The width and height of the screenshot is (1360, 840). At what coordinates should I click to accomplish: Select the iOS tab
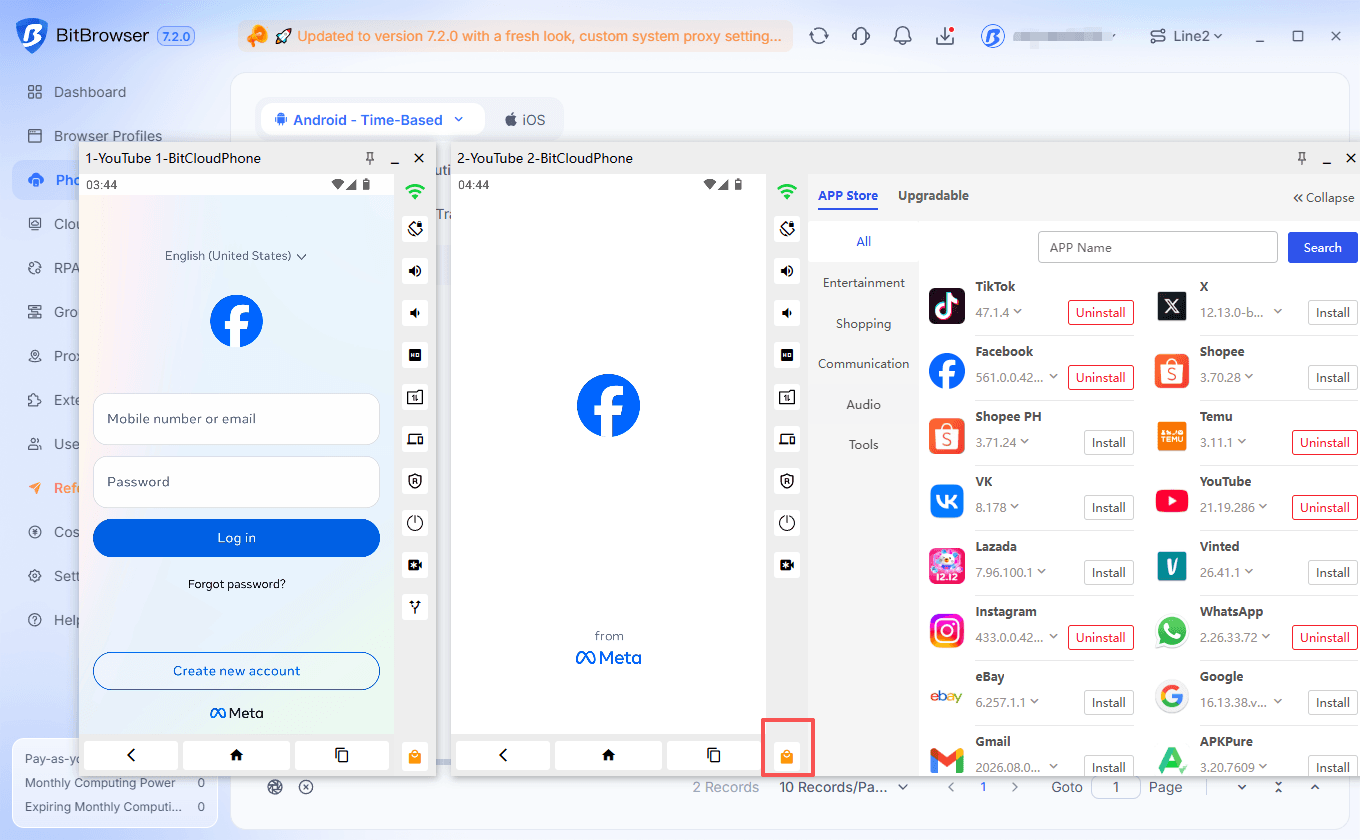524,120
